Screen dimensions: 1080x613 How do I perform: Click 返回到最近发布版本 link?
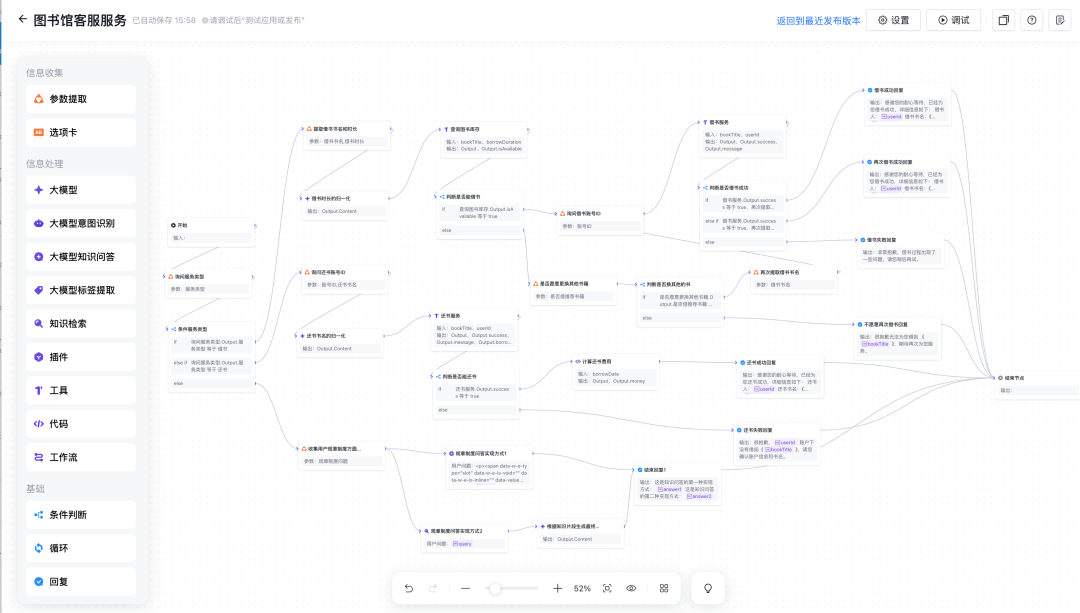(818, 20)
